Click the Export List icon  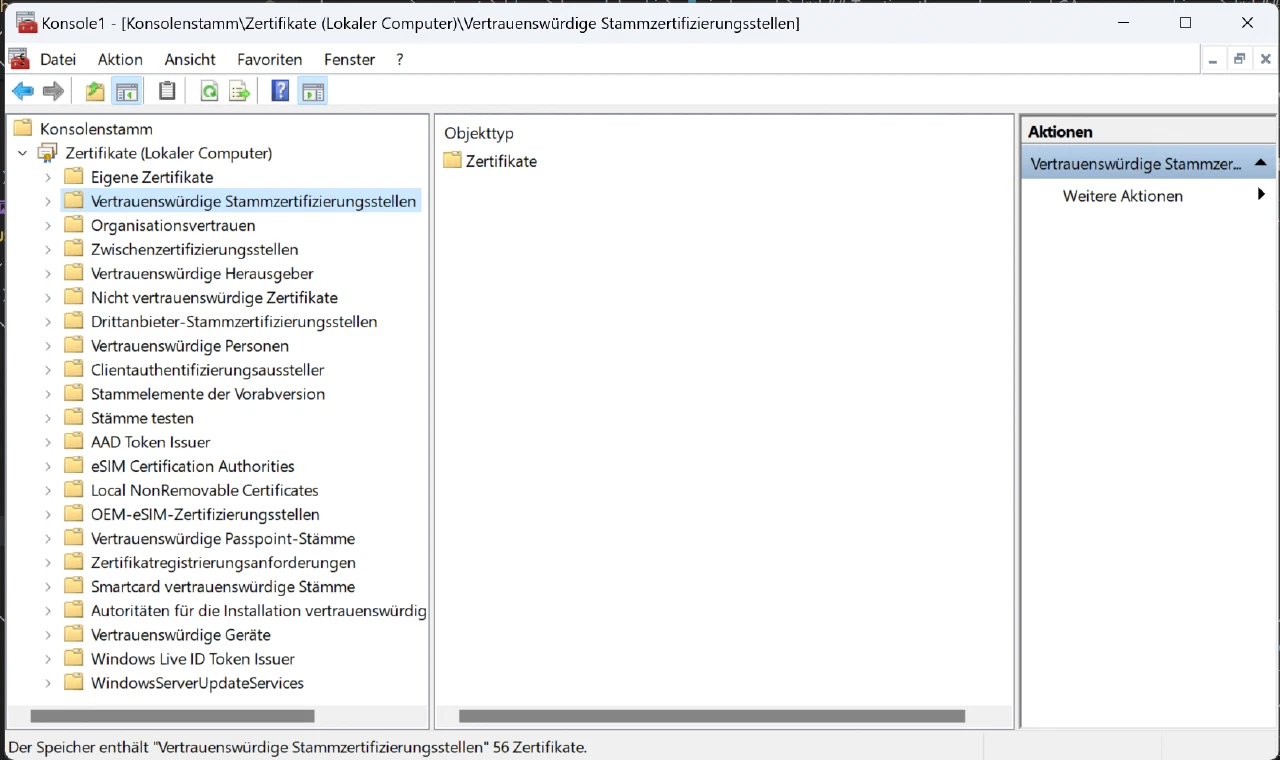(x=240, y=92)
